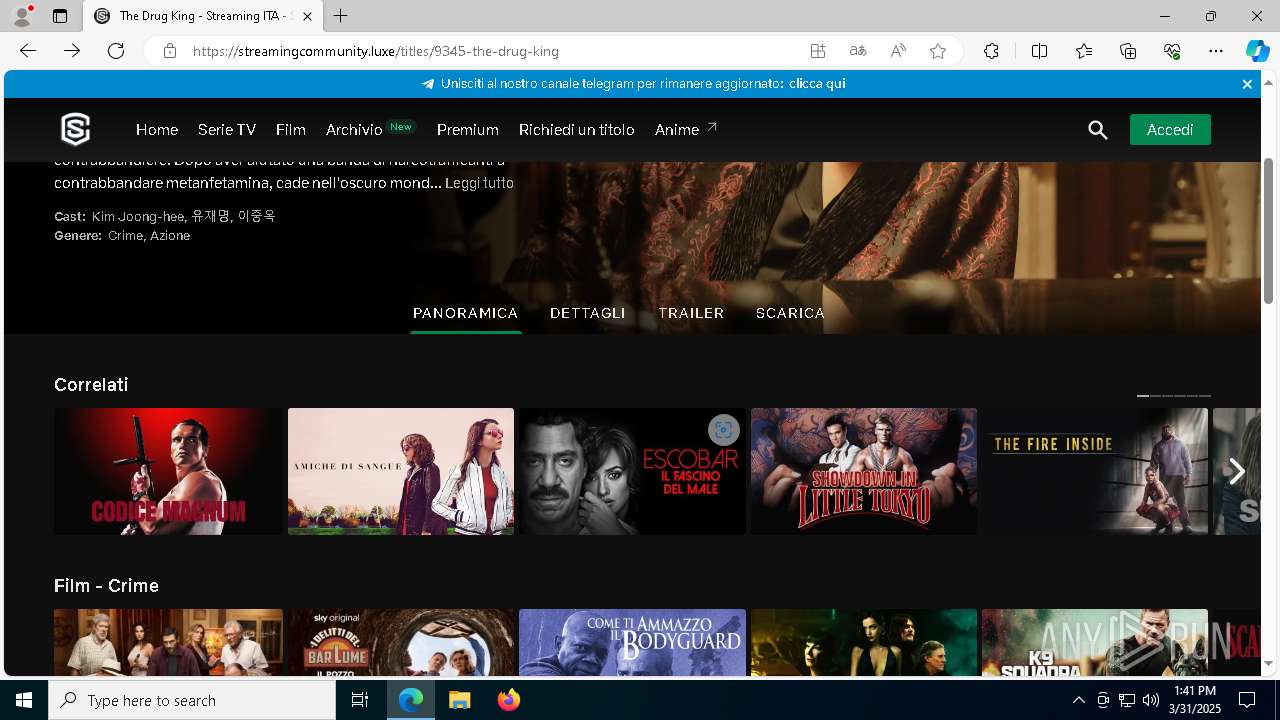View site information lock icon
Screen dimensions: 1280x720
point(170,51)
